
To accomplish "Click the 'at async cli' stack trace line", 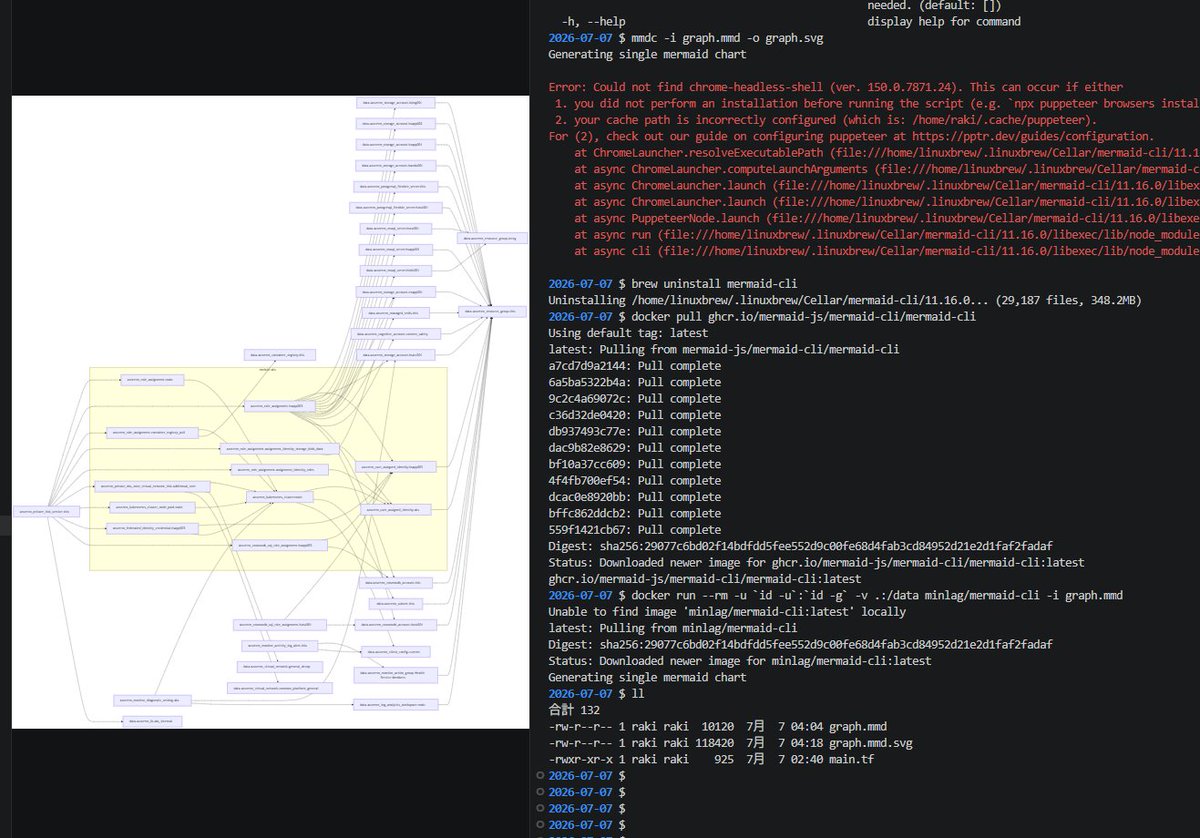I will (886, 251).
